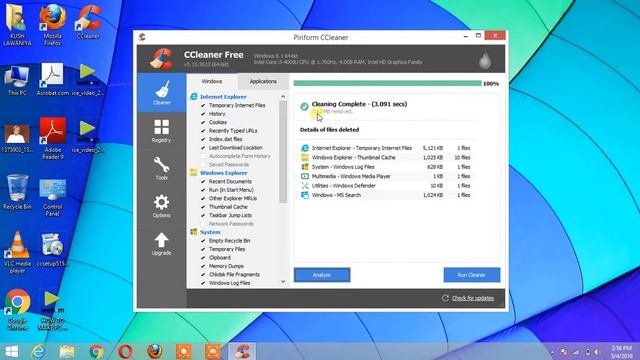Click the System Windows Log Files icon
This screenshot has width=640, height=360.
(x=305, y=167)
